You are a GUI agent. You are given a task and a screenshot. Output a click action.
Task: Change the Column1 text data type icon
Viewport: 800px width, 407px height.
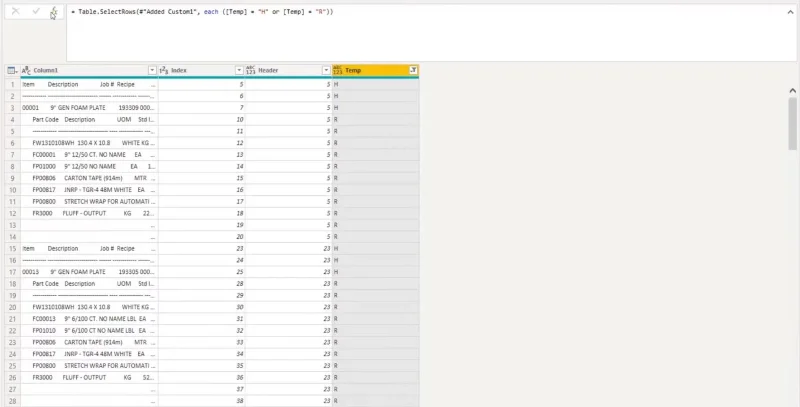(x=27, y=70)
